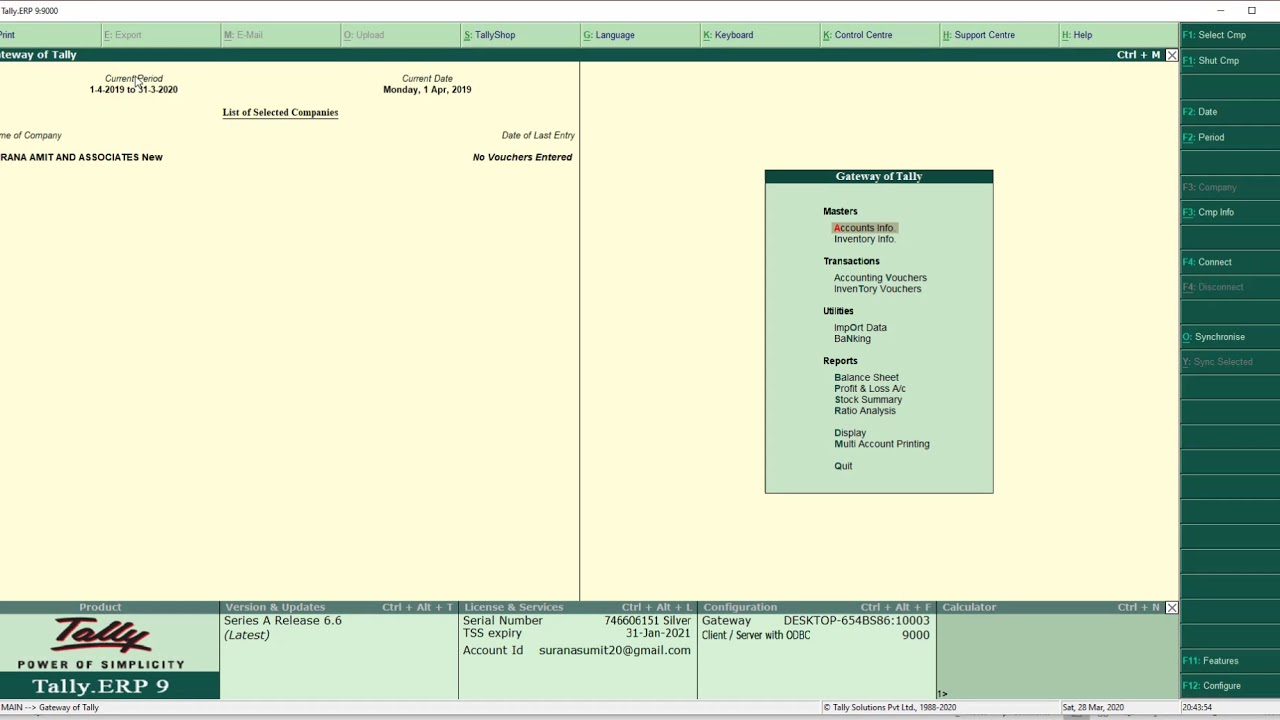Click Current Period '1-4-2019 to 31-3-2020'
1280x720 pixels.
(133, 90)
